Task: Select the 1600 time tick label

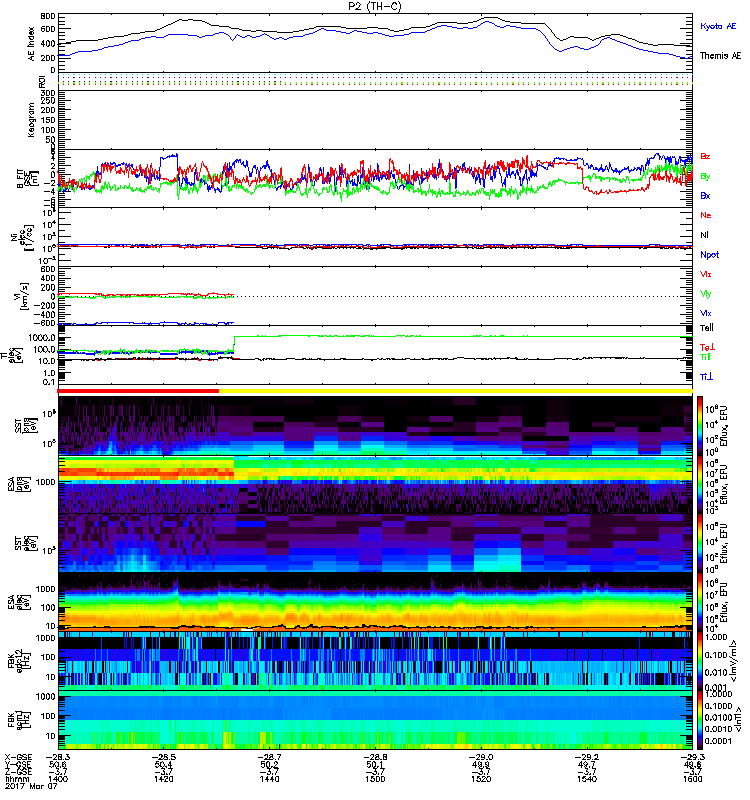Action: pyautogui.click(x=692, y=779)
